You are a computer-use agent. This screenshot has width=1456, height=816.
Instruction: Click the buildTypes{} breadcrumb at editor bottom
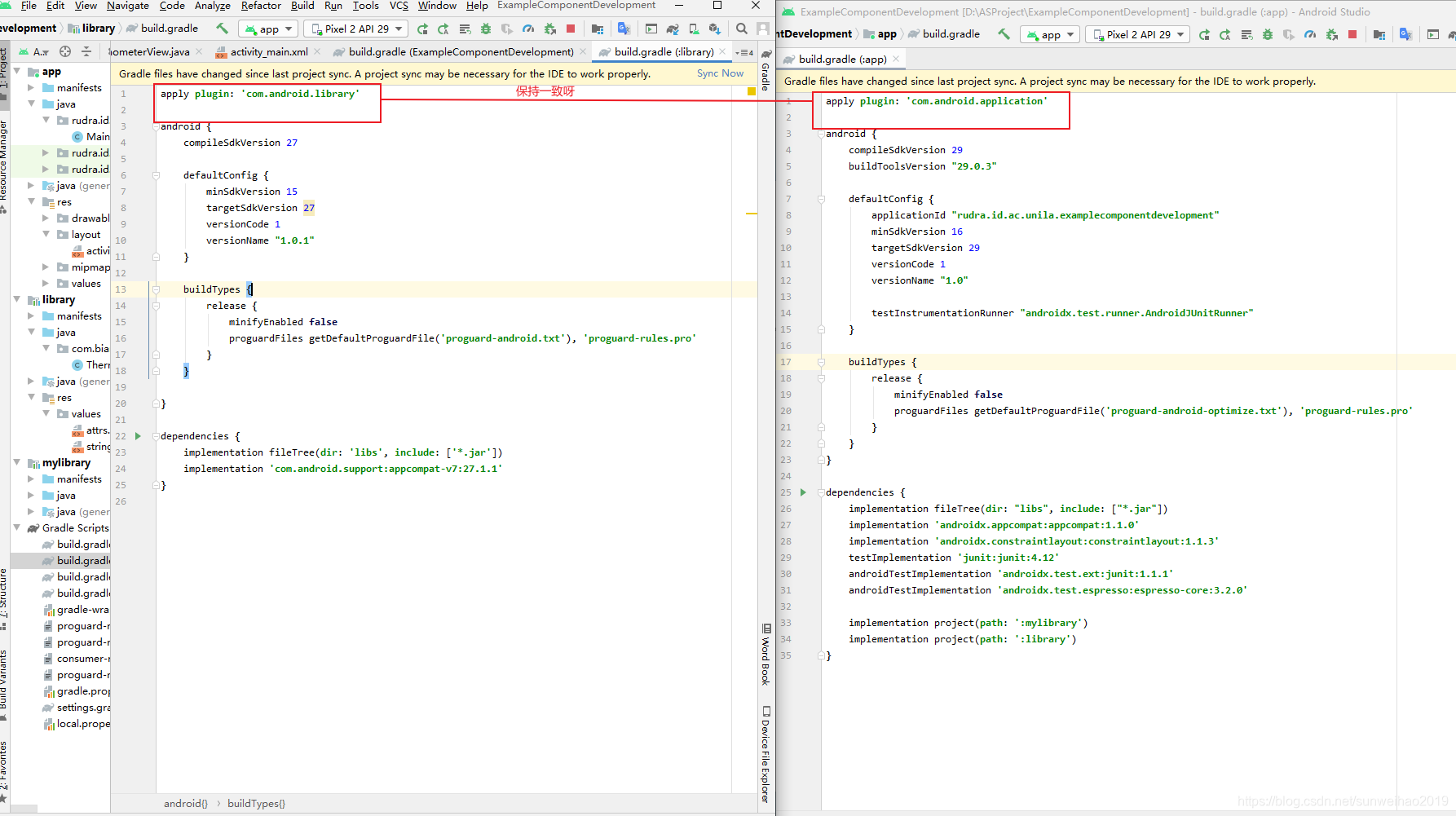(x=256, y=803)
